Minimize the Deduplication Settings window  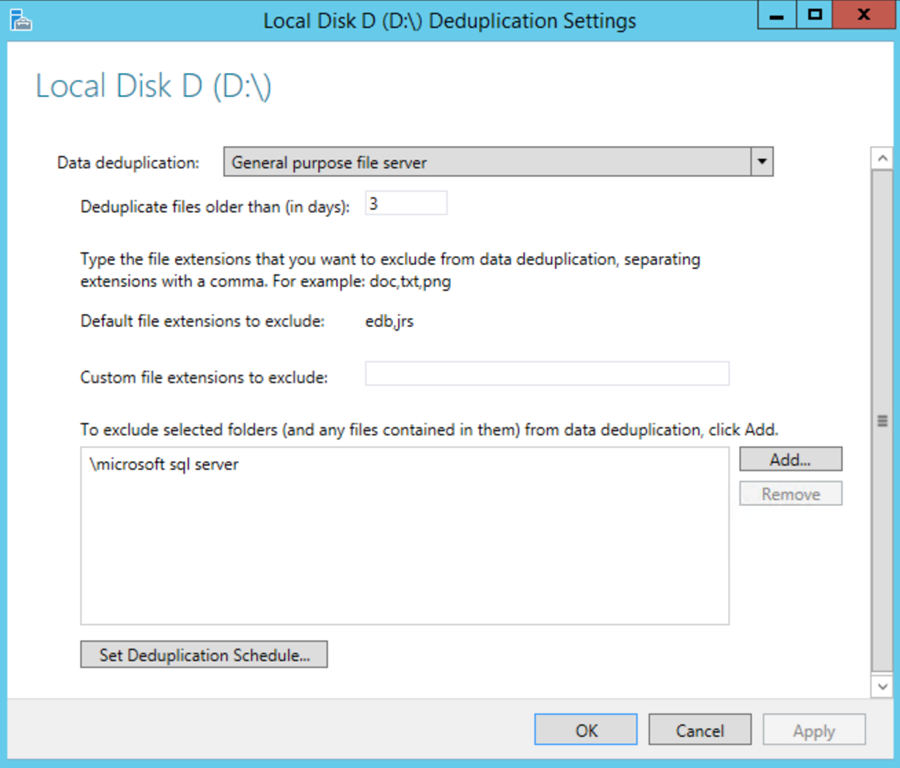coord(776,17)
